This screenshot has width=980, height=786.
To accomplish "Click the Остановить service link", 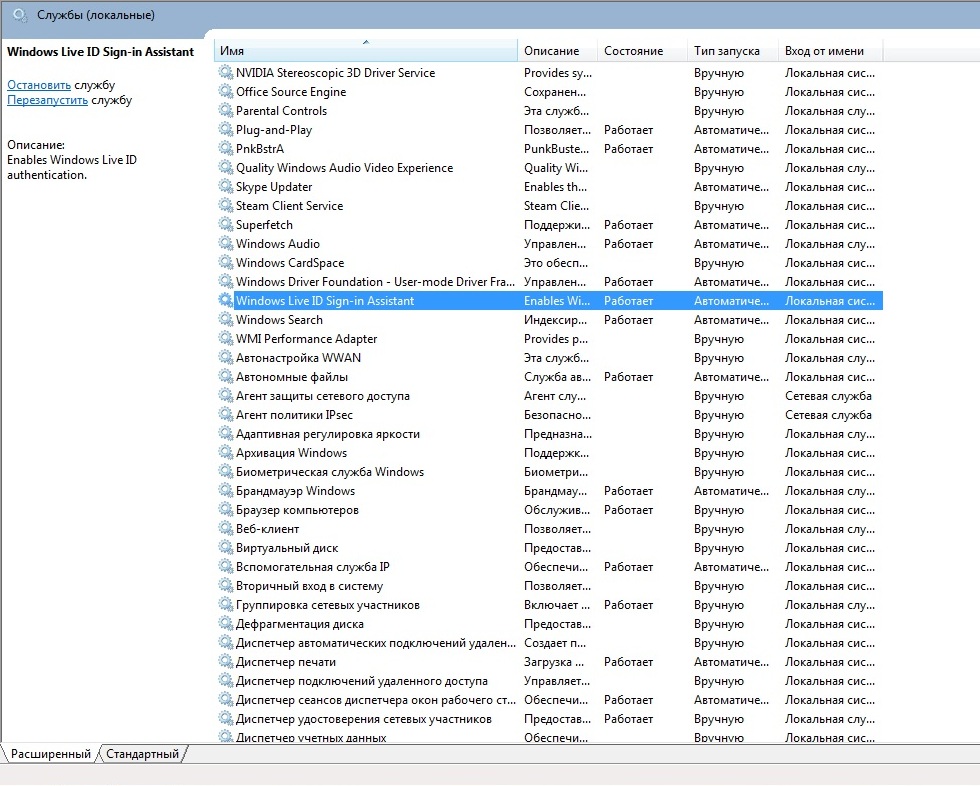I will pyautogui.click(x=39, y=85).
